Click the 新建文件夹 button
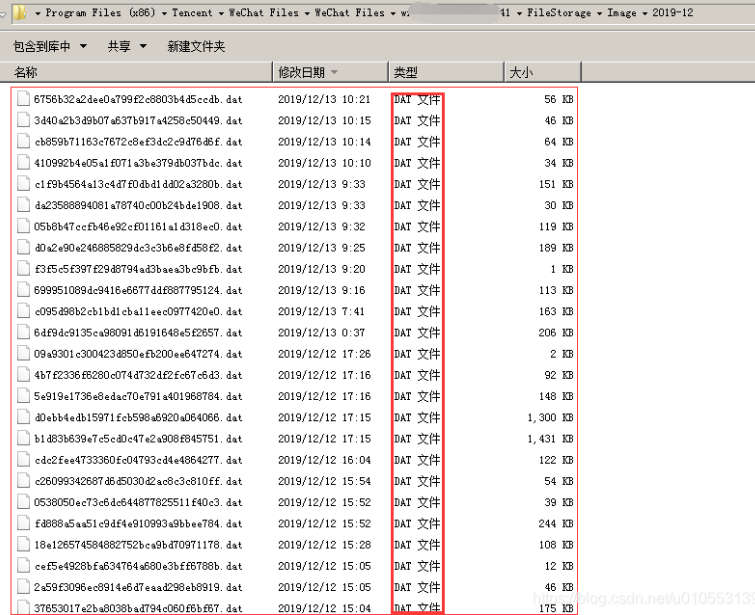 point(196,46)
